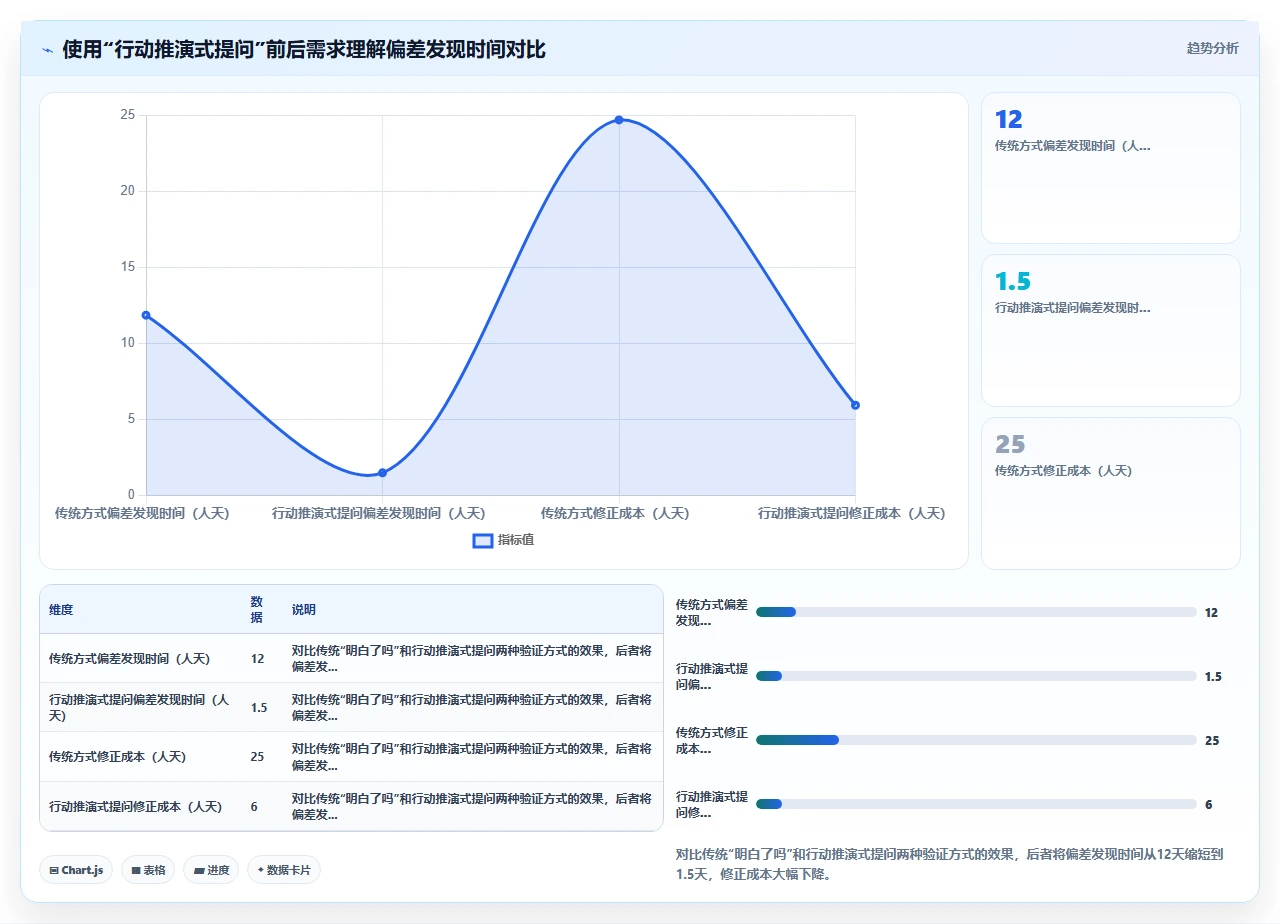Click the lightning icon beside the title
The height and width of the screenshot is (924, 1280).
[48, 49]
